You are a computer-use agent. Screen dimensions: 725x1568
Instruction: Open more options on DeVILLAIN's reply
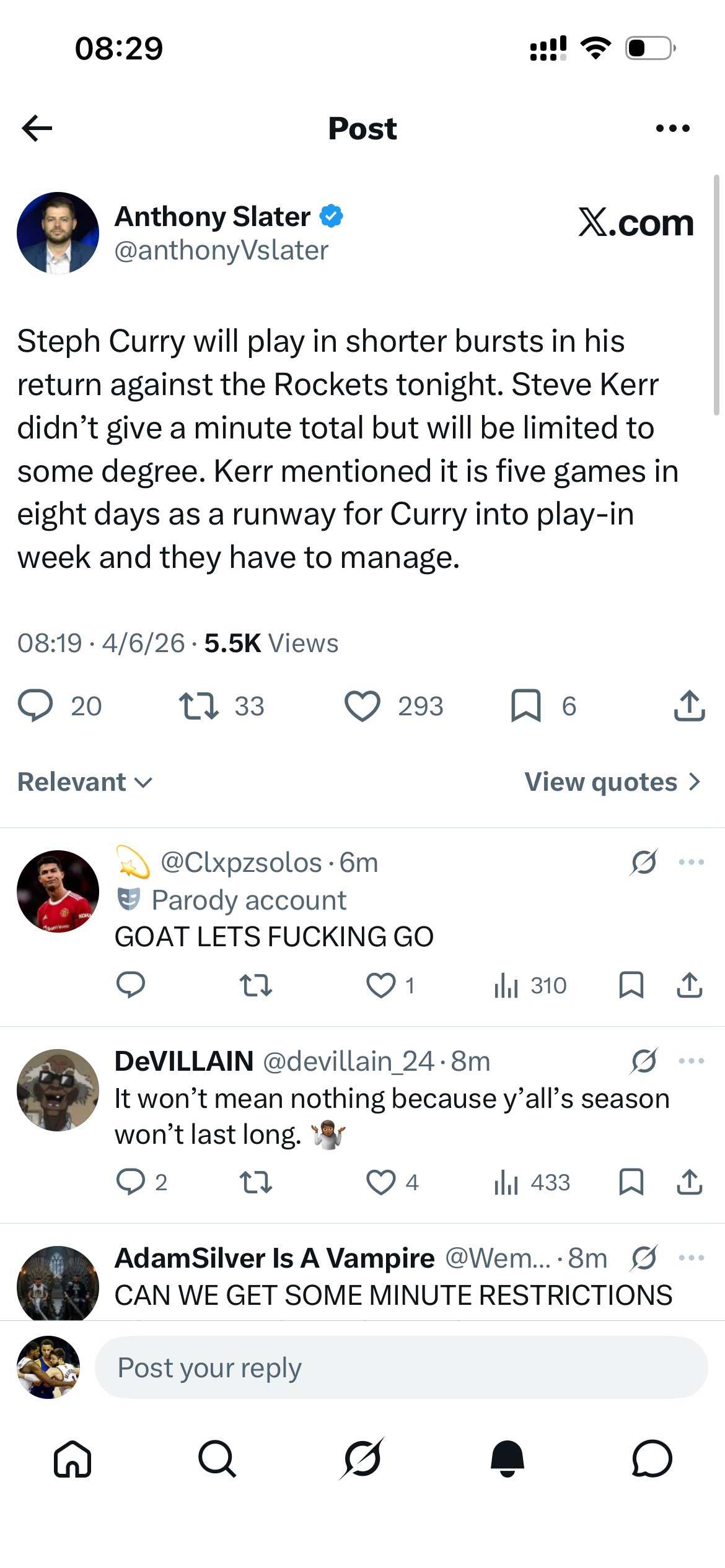pyautogui.click(x=691, y=1061)
